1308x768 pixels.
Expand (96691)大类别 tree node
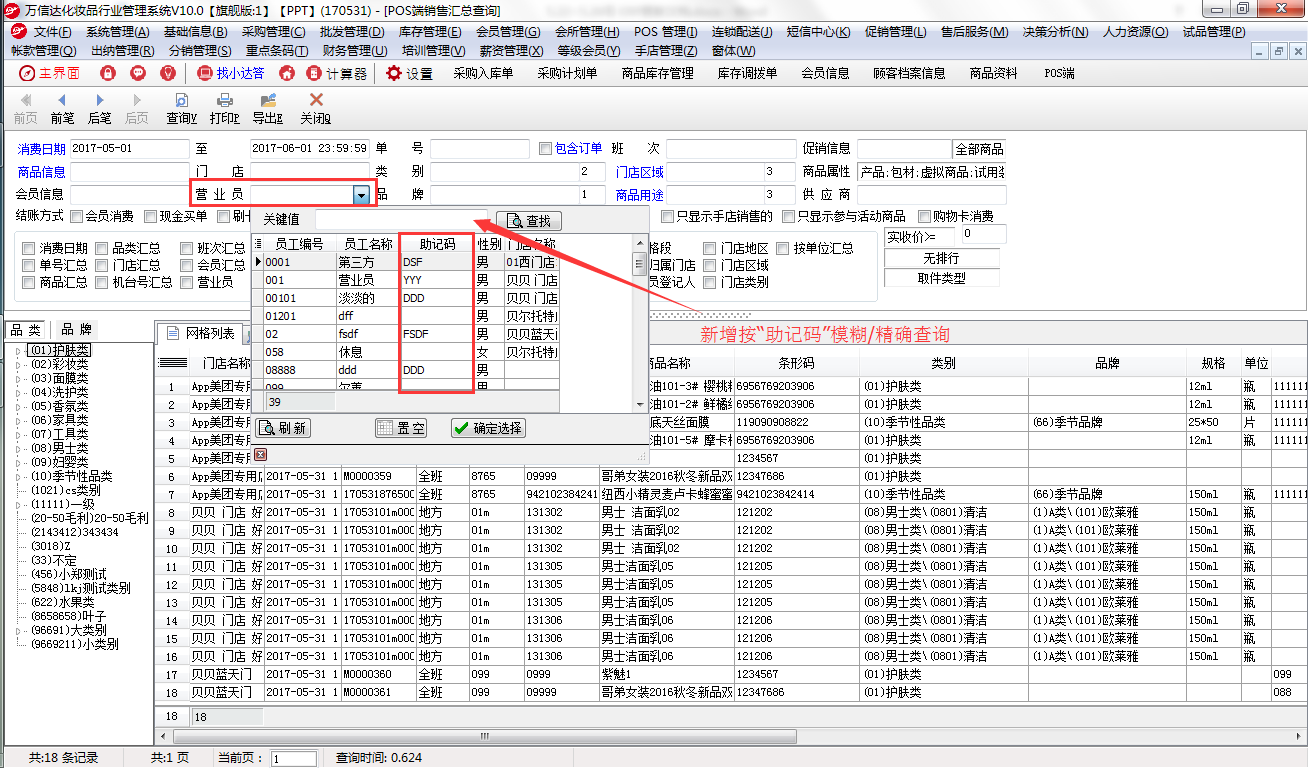[18, 631]
